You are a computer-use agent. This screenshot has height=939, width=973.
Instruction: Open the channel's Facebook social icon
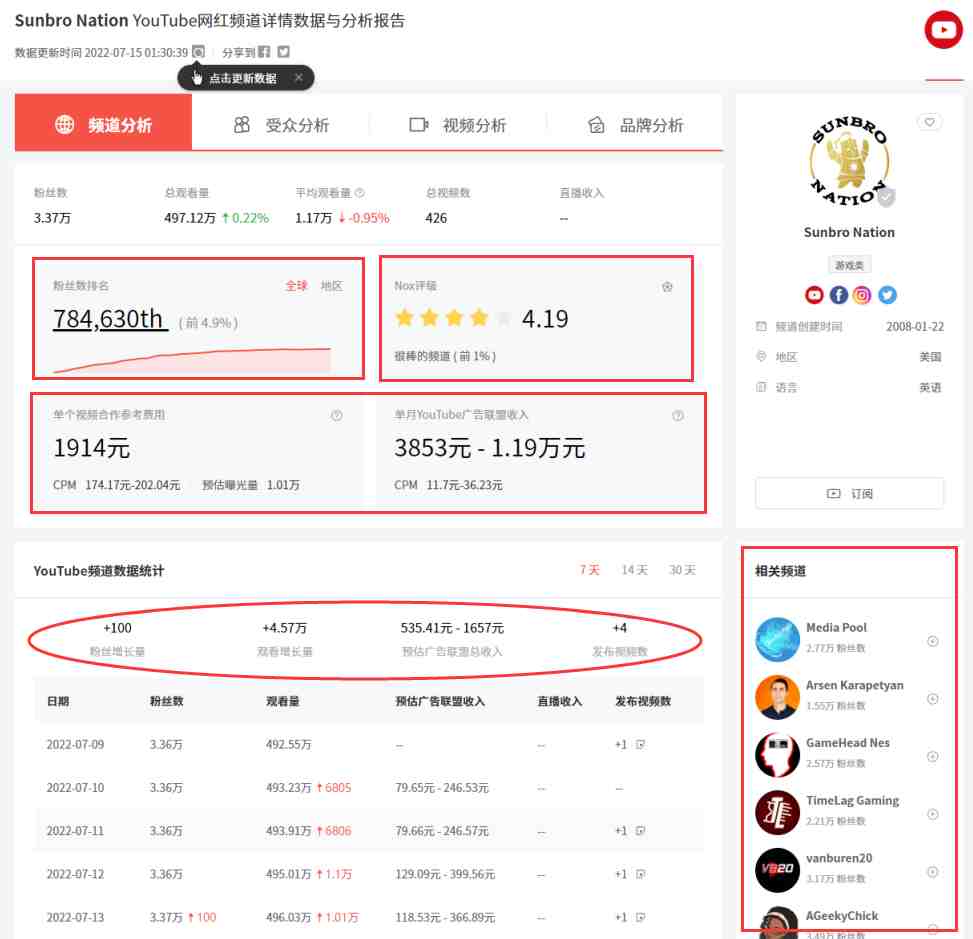(838, 295)
